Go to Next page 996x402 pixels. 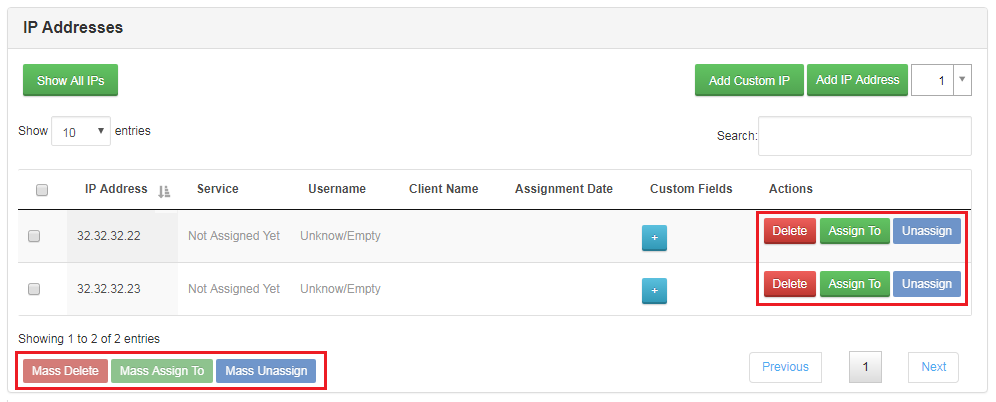[x=934, y=367]
